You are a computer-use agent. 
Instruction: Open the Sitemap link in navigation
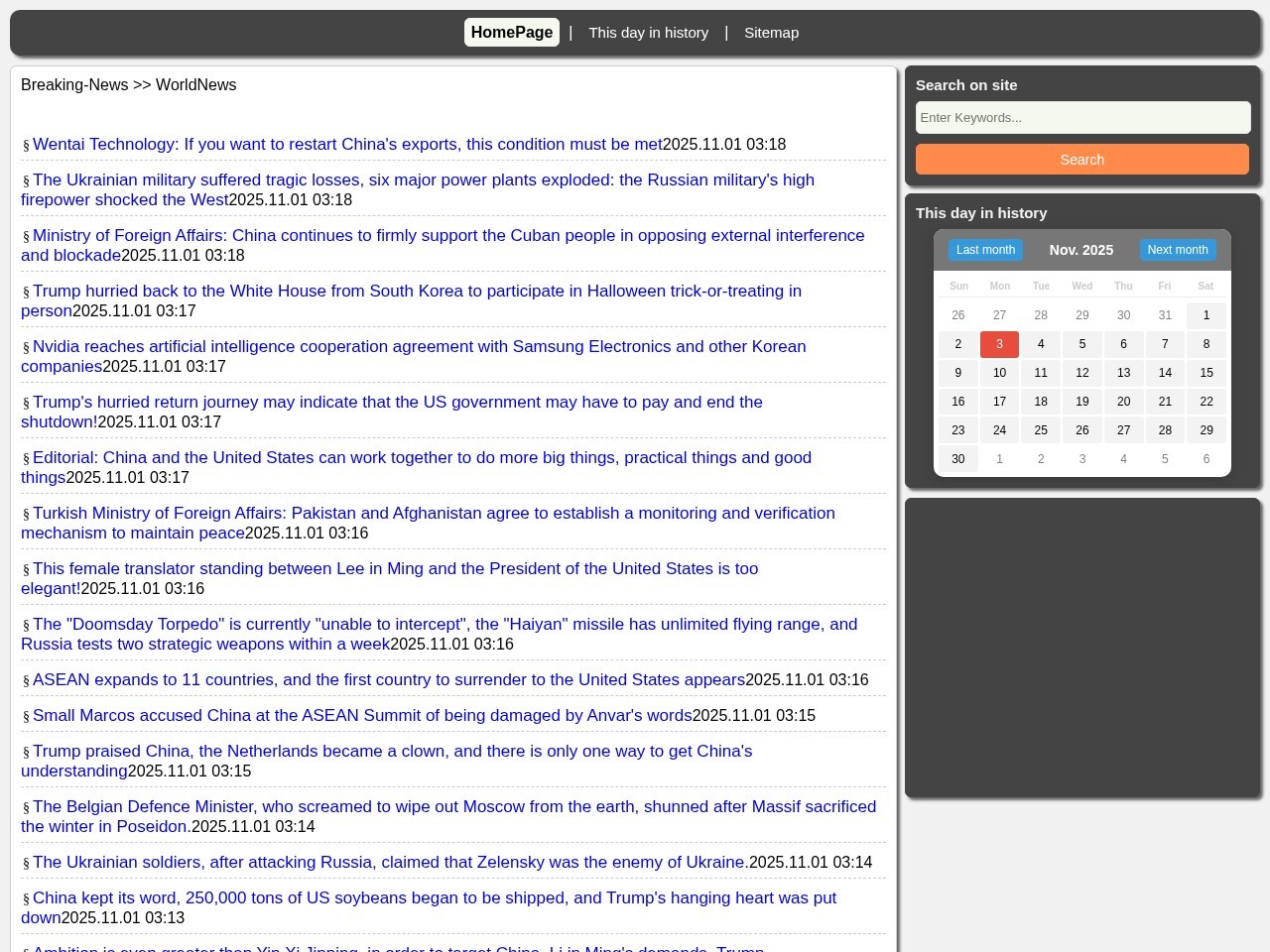point(771,33)
